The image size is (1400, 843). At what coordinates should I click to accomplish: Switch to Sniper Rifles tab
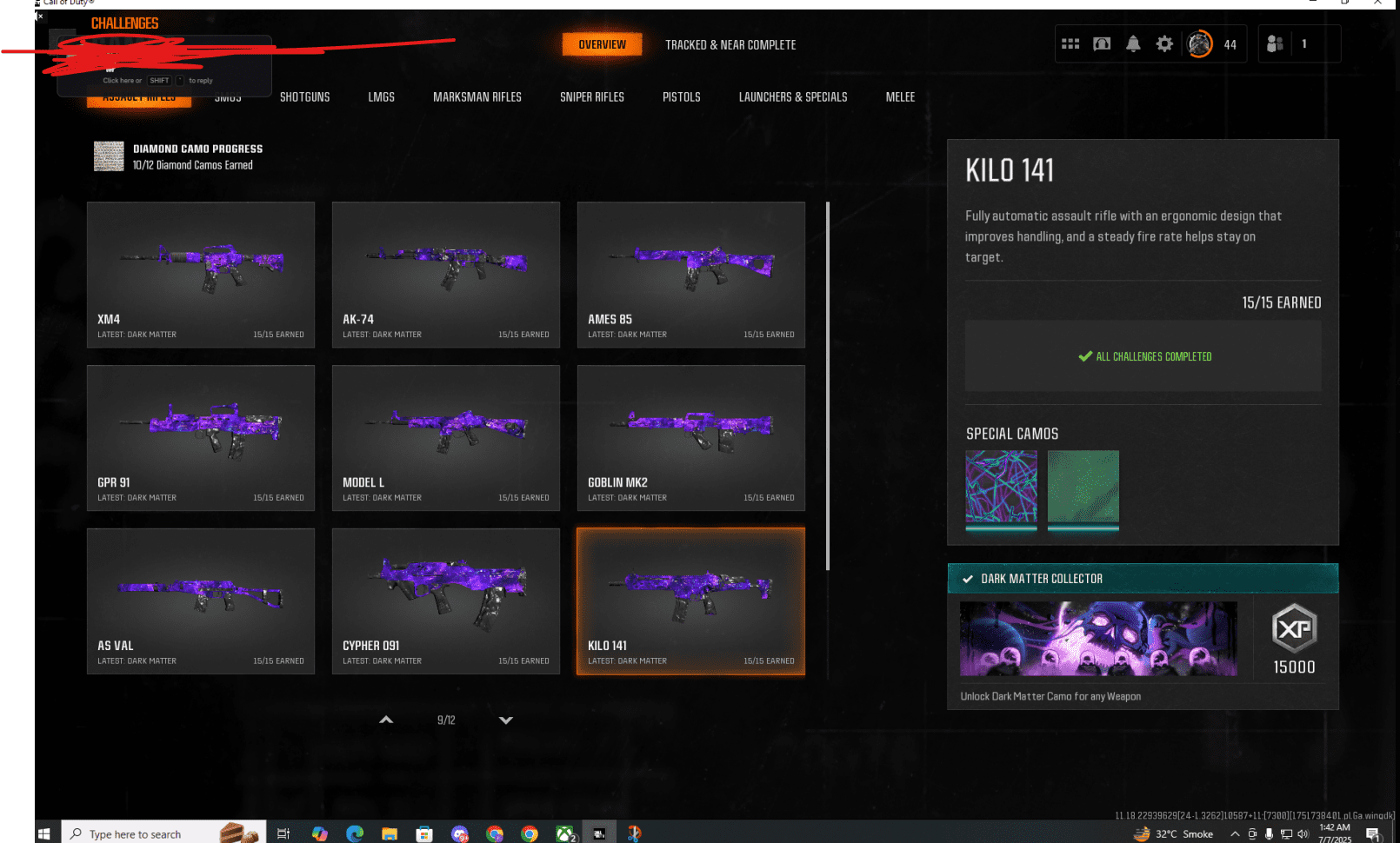[591, 97]
